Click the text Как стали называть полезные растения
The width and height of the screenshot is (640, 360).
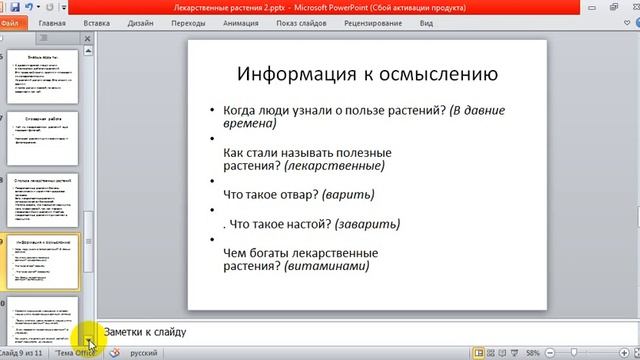[x=307, y=159]
